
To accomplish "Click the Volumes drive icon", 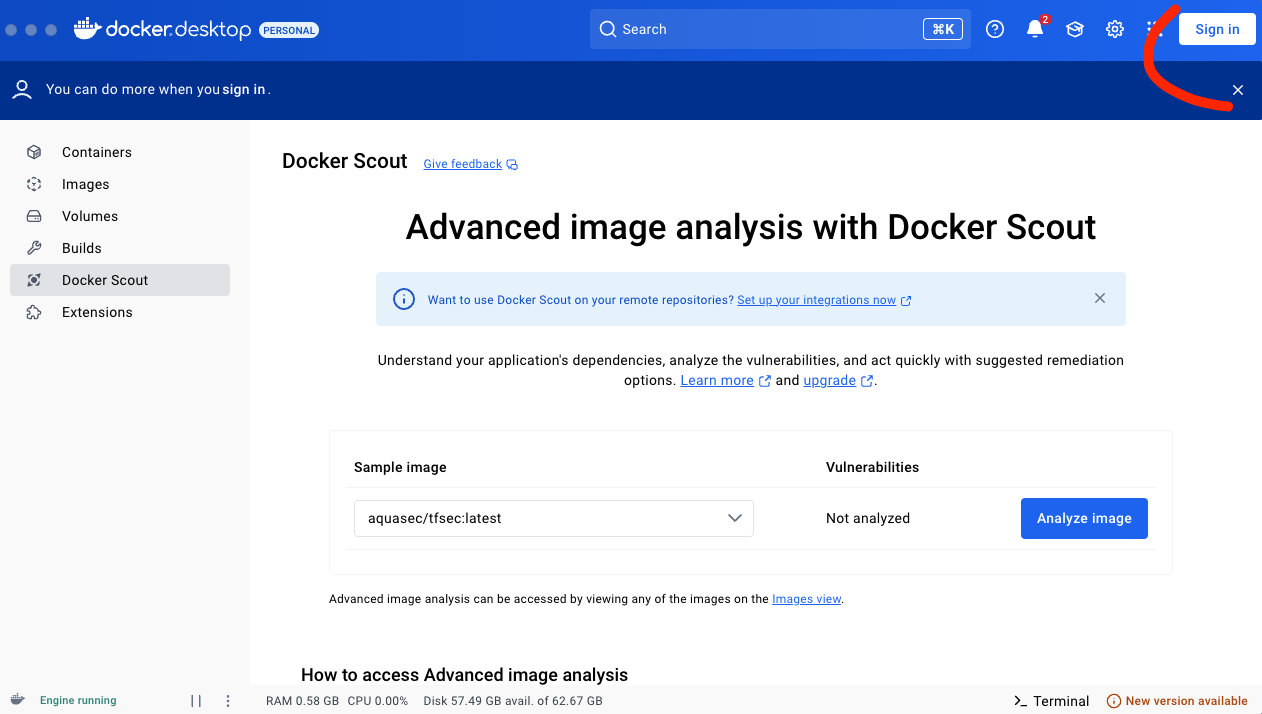I will [x=34, y=216].
